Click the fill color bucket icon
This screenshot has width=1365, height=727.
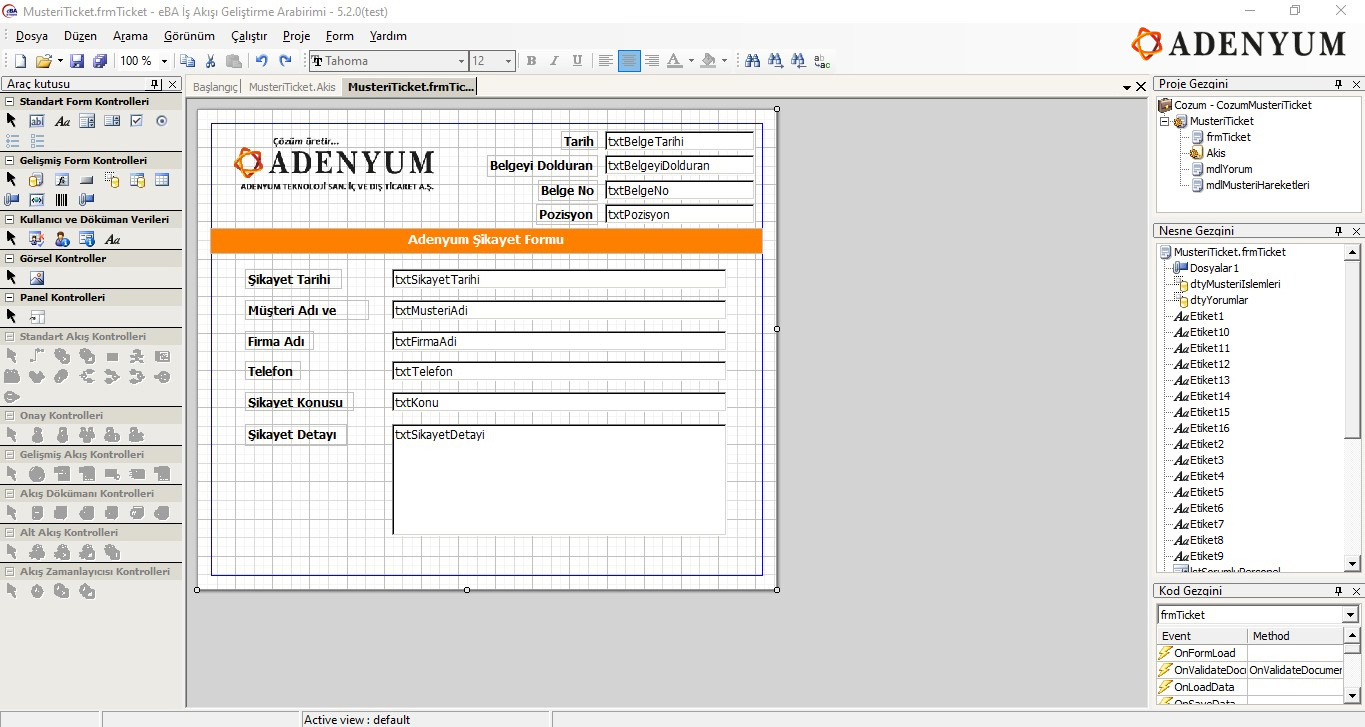tap(708, 61)
